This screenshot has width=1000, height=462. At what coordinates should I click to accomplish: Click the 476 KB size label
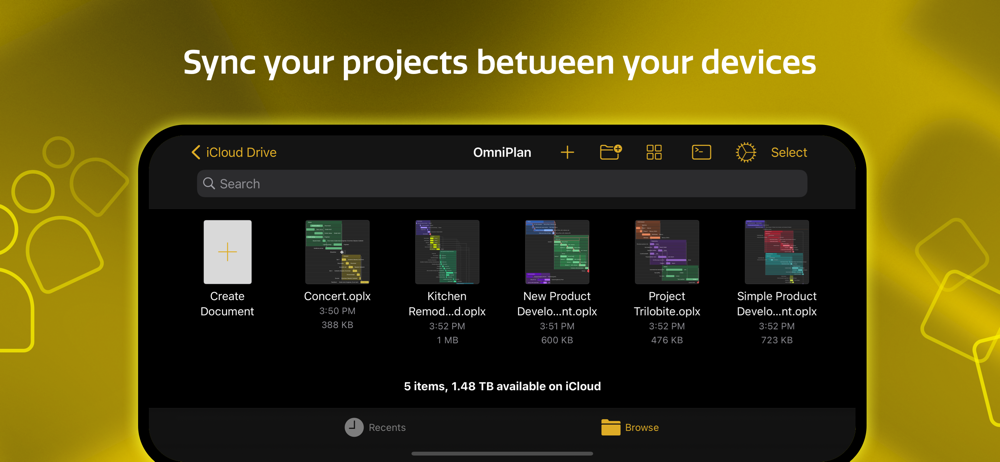(x=667, y=340)
